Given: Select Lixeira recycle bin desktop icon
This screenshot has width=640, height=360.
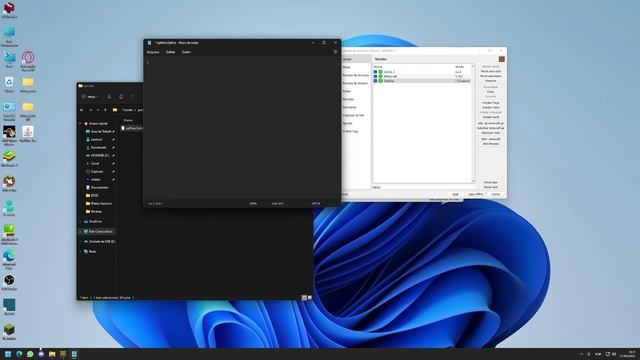Looking at the screenshot, I should coord(9,84).
